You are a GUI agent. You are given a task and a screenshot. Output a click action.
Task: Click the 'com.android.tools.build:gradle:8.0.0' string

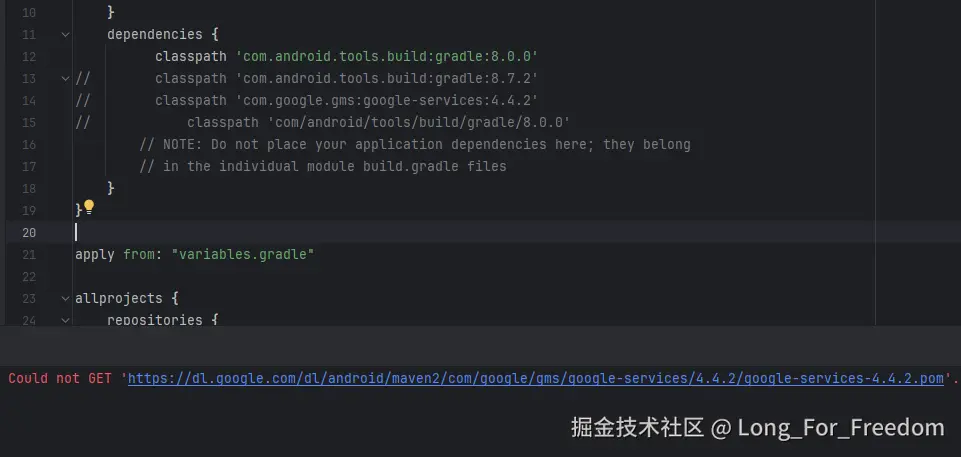point(387,56)
